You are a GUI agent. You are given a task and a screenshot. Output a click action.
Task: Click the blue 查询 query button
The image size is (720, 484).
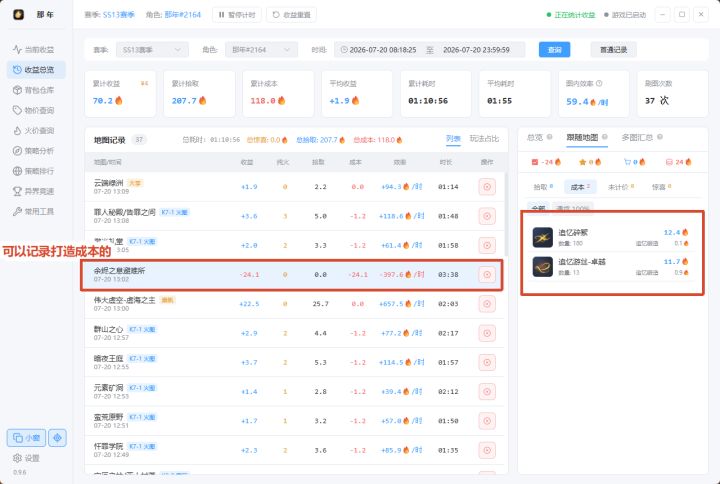(554, 50)
